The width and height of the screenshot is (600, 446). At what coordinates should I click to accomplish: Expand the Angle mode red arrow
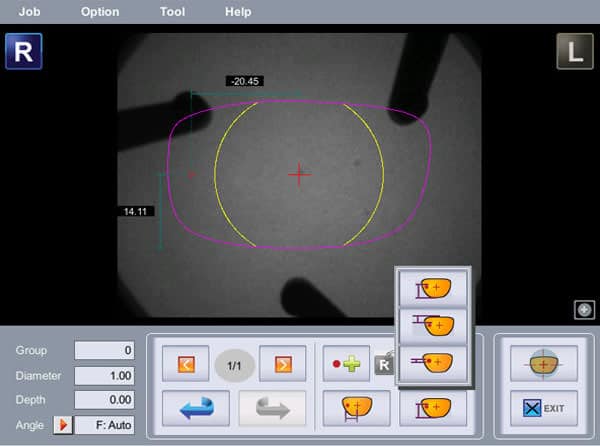point(62,425)
